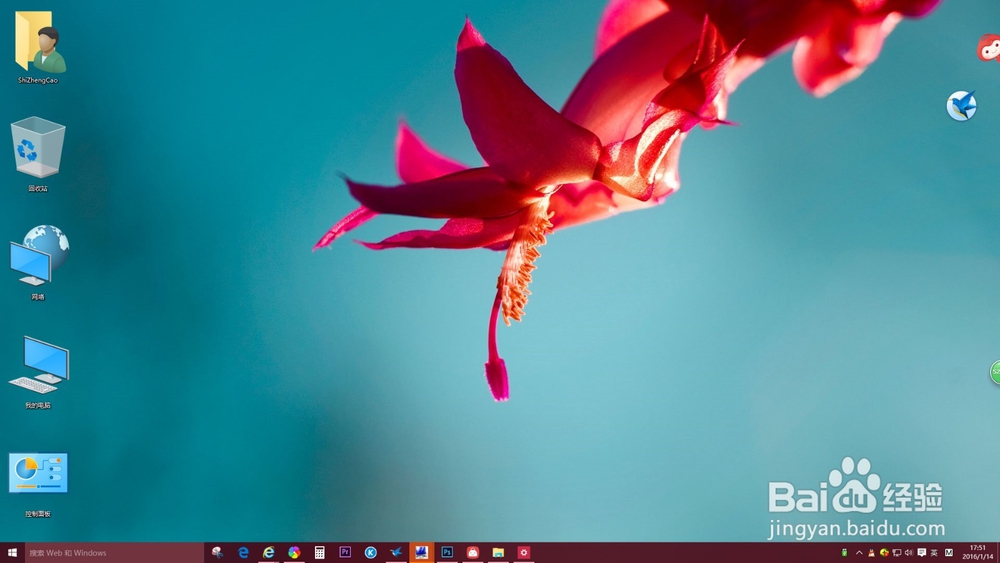Viewport: 1000px width, 563px height.
Task: Click the Web and Windows search box
Action: [x=114, y=553]
